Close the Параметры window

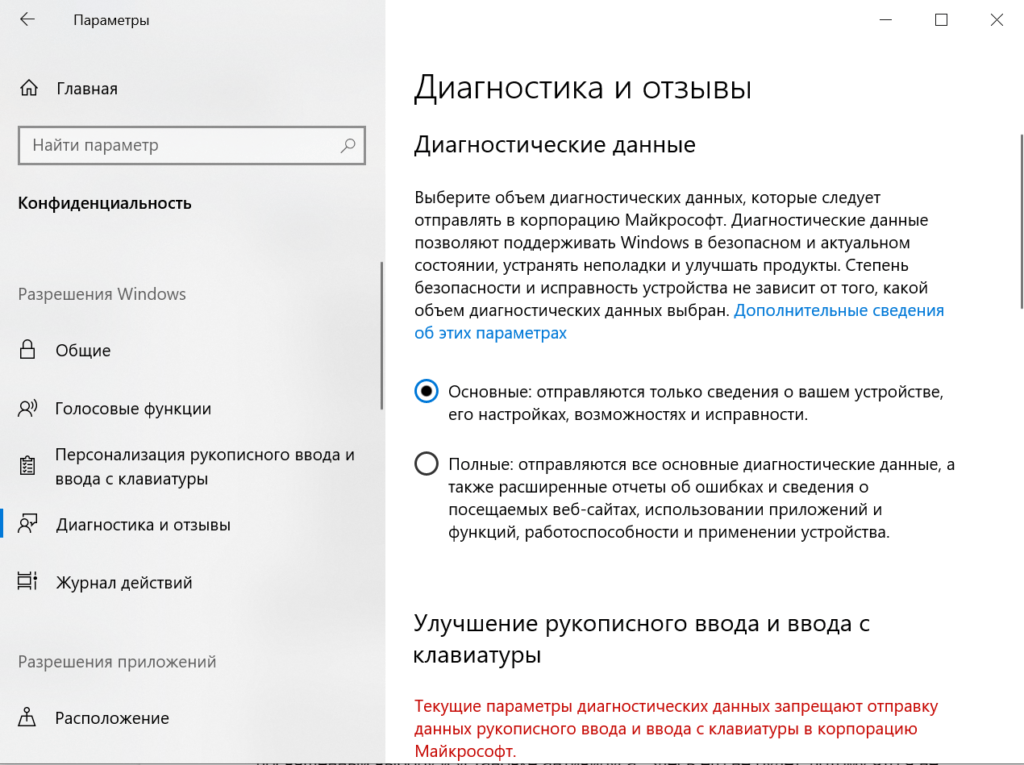[x=997, y=20]
